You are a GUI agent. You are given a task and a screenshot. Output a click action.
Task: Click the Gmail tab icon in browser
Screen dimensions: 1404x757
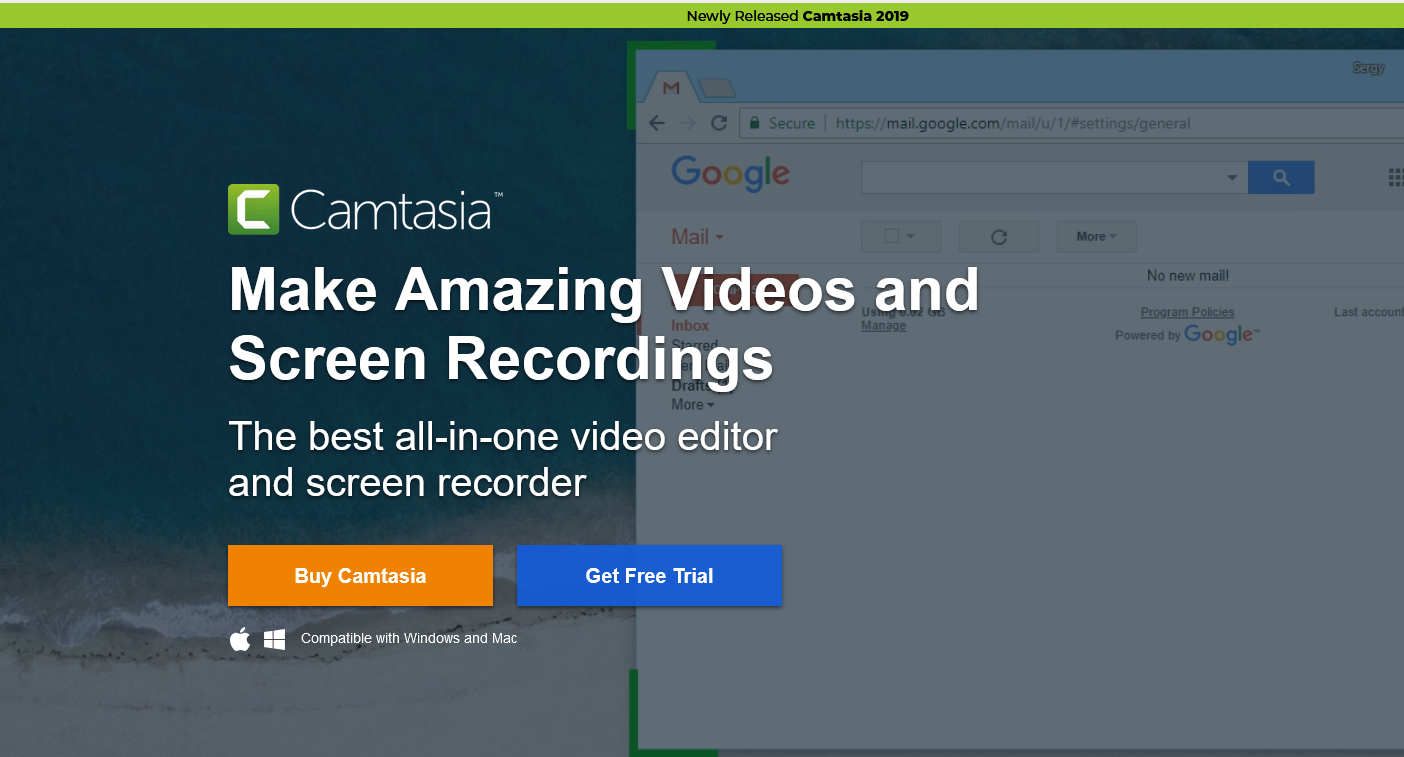tap(671, 88)
